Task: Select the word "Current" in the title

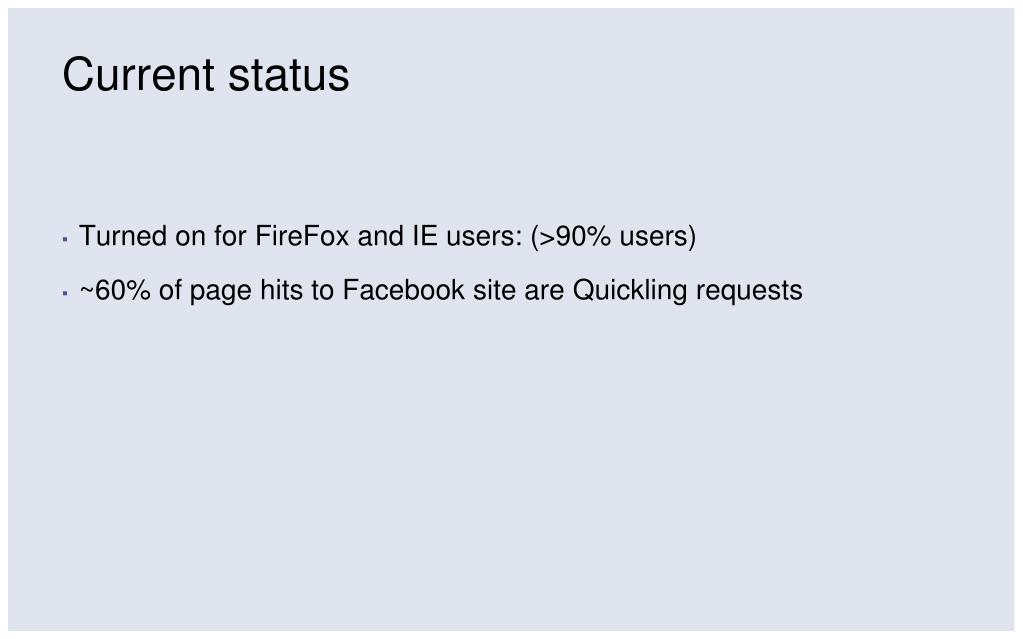Action: coord(138,74)
